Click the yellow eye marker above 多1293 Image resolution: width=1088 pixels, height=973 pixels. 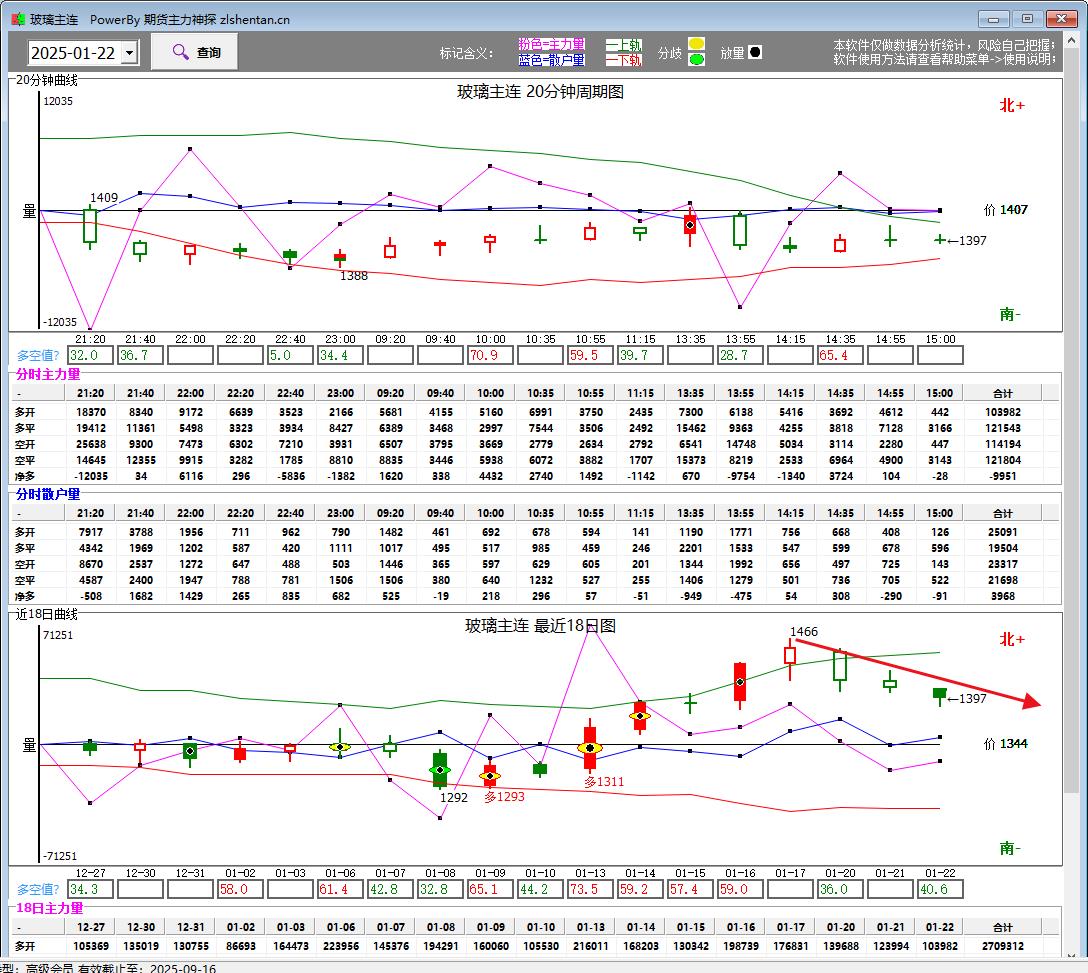tap(490, 774)
